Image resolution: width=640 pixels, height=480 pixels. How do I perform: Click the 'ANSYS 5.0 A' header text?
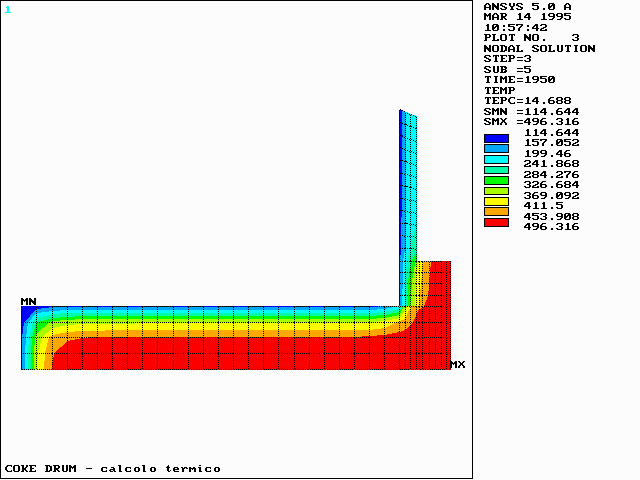(527, 7)
